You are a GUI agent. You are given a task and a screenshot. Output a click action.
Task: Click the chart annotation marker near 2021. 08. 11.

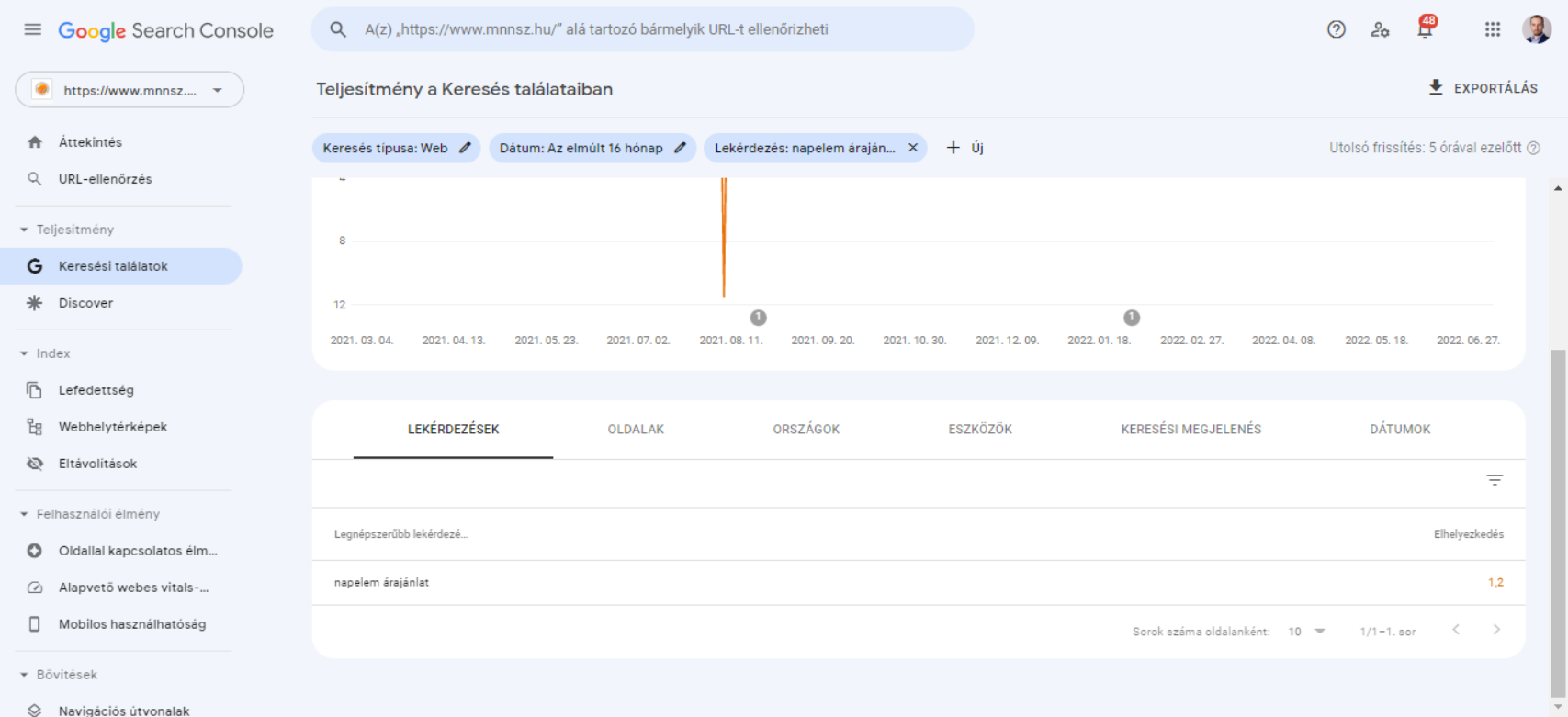(x=758, y=318)
